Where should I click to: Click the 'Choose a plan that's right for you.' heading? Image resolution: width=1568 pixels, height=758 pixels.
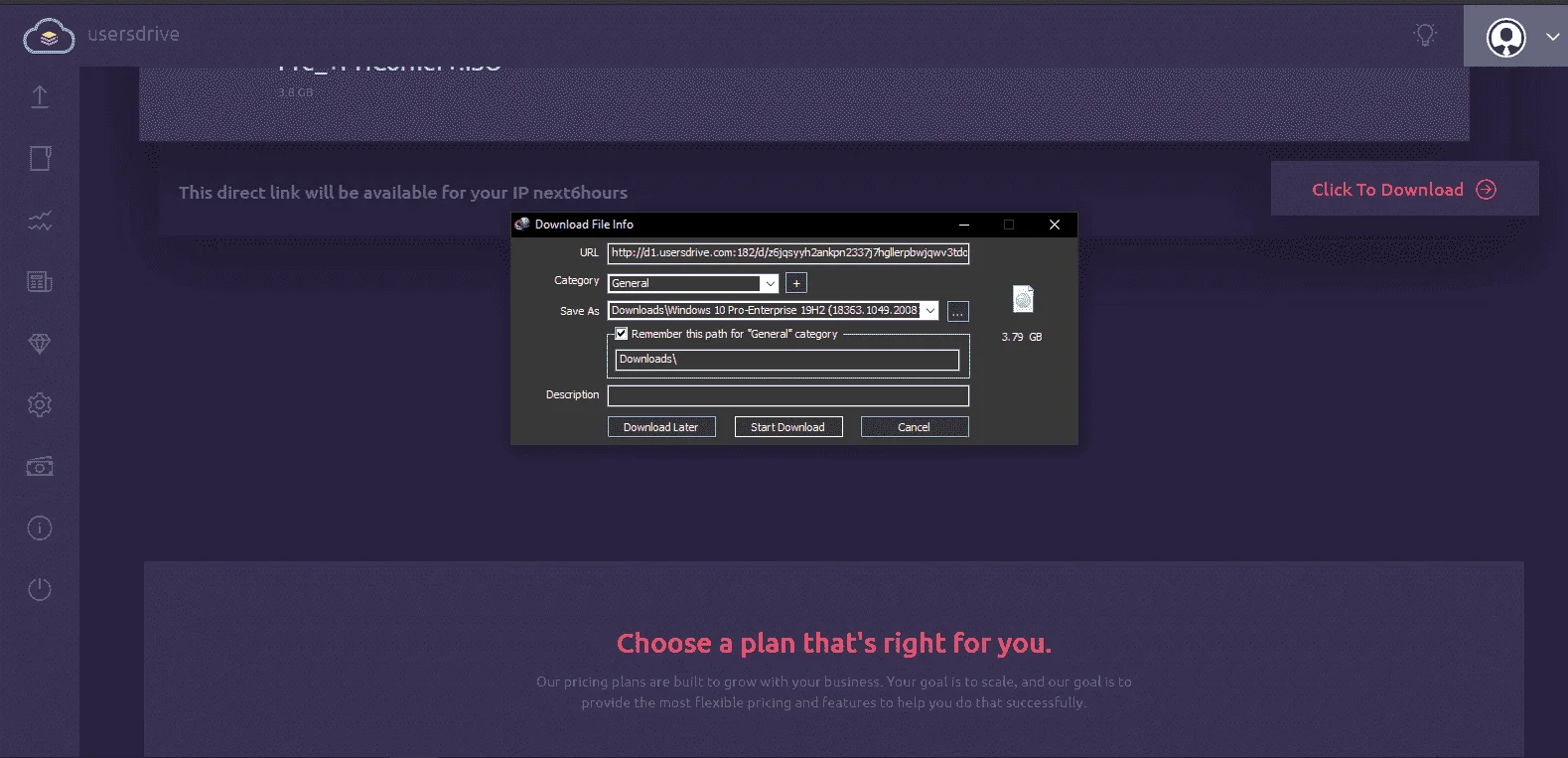[x=834, y=644]
